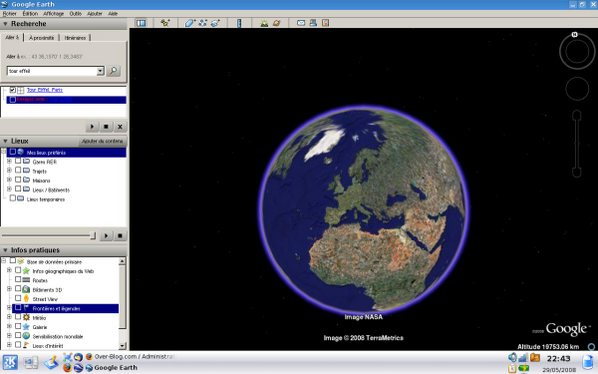The height and width of the screenshot is (374, 598).
Task: Click the Add Placemark pushpin icon
Action: tap(165, 23)
